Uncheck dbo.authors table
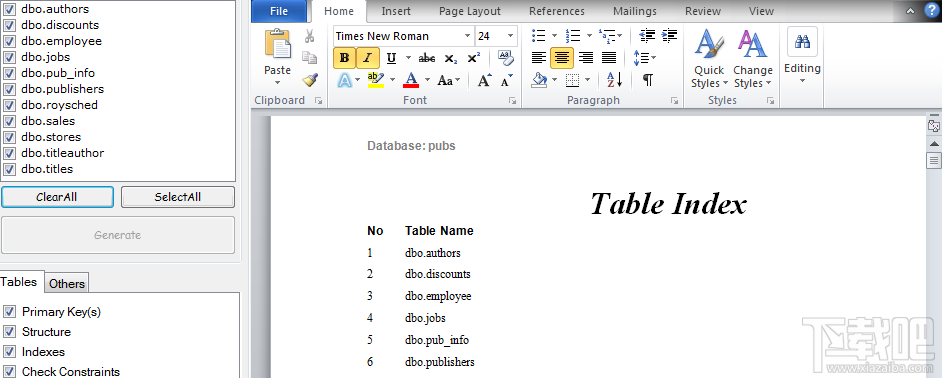Viewport: 942px width, 378px height. [9, 9]
